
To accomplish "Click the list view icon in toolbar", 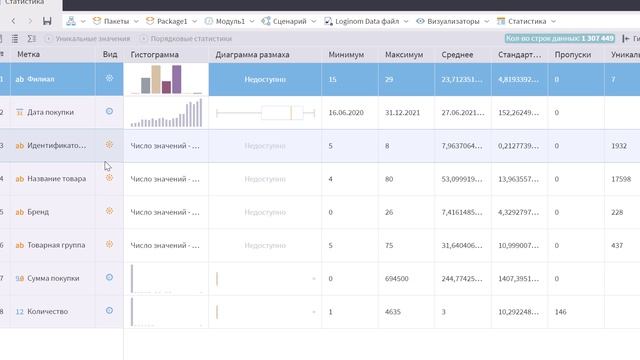I will (x=15, y=39).
